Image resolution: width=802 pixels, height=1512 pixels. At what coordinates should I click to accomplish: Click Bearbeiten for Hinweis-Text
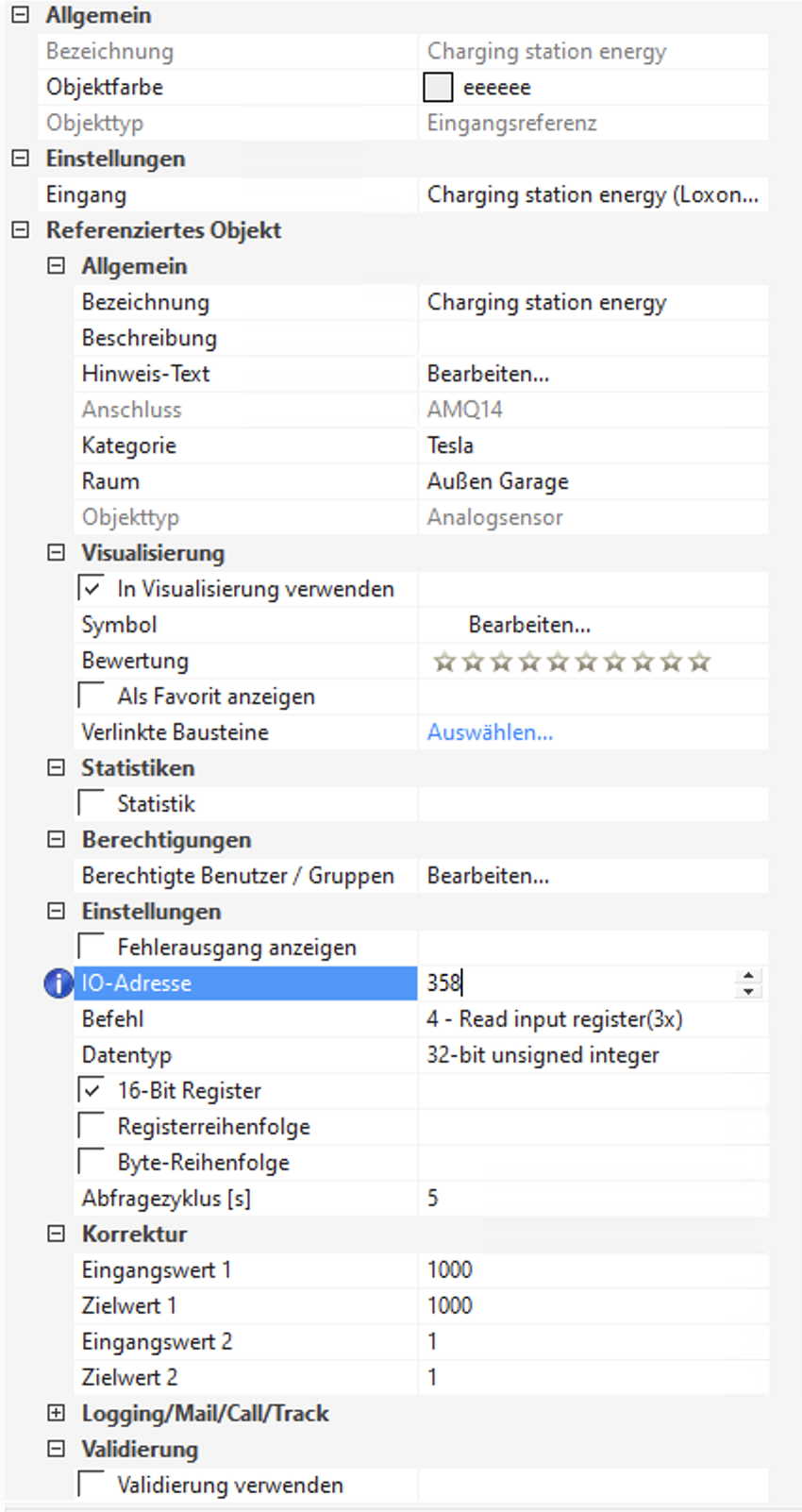[488, 374]
